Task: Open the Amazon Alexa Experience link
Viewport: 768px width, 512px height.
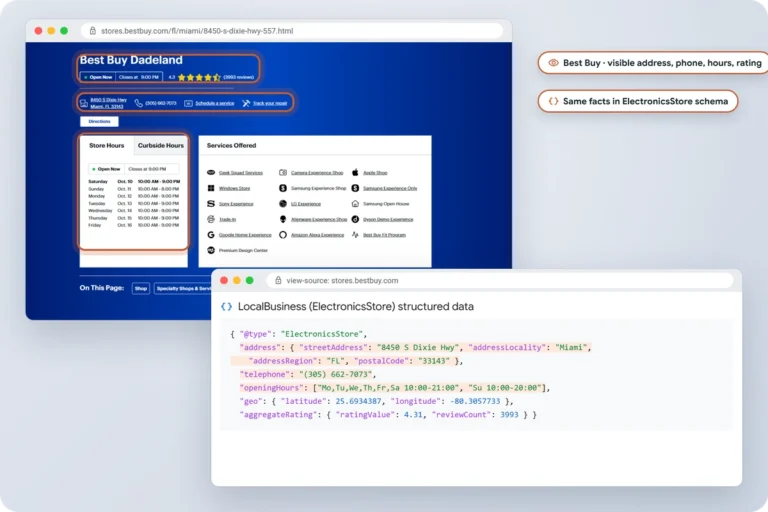Action: click(x=317, y=235)
